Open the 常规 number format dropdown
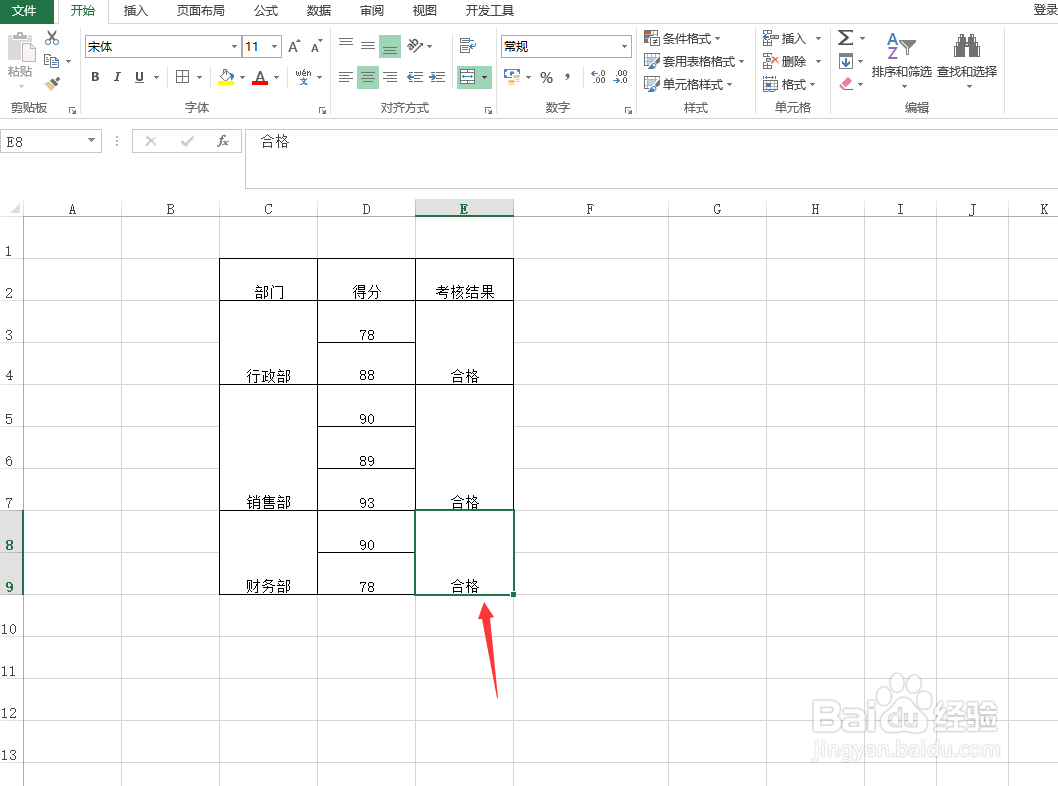This screenshot has width=1058, height=786. click(565, 46)
